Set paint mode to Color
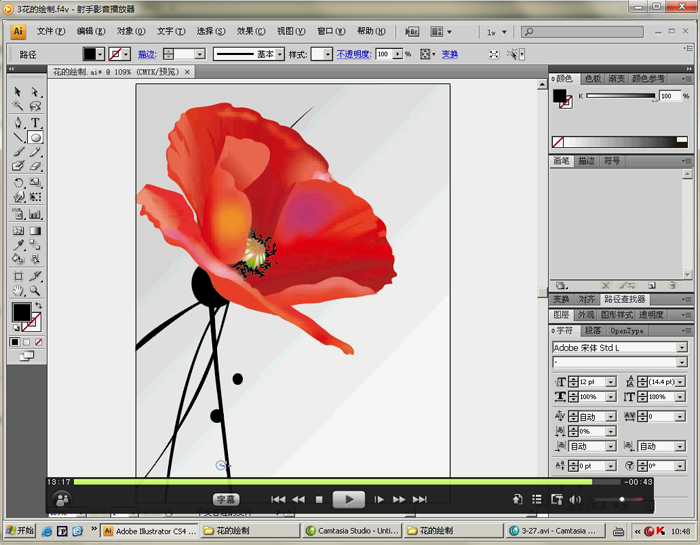 click(x=15, y=342)
